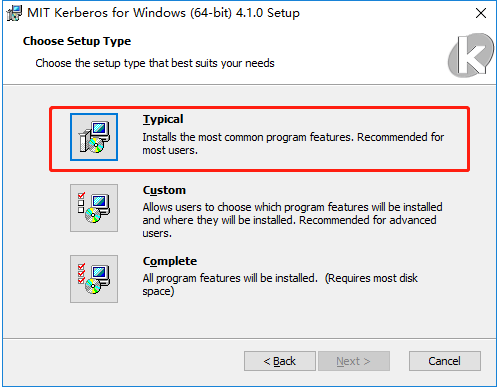Click the installer icon in title bar
Screen dimensions: 499x389
[x=14, y=13]
